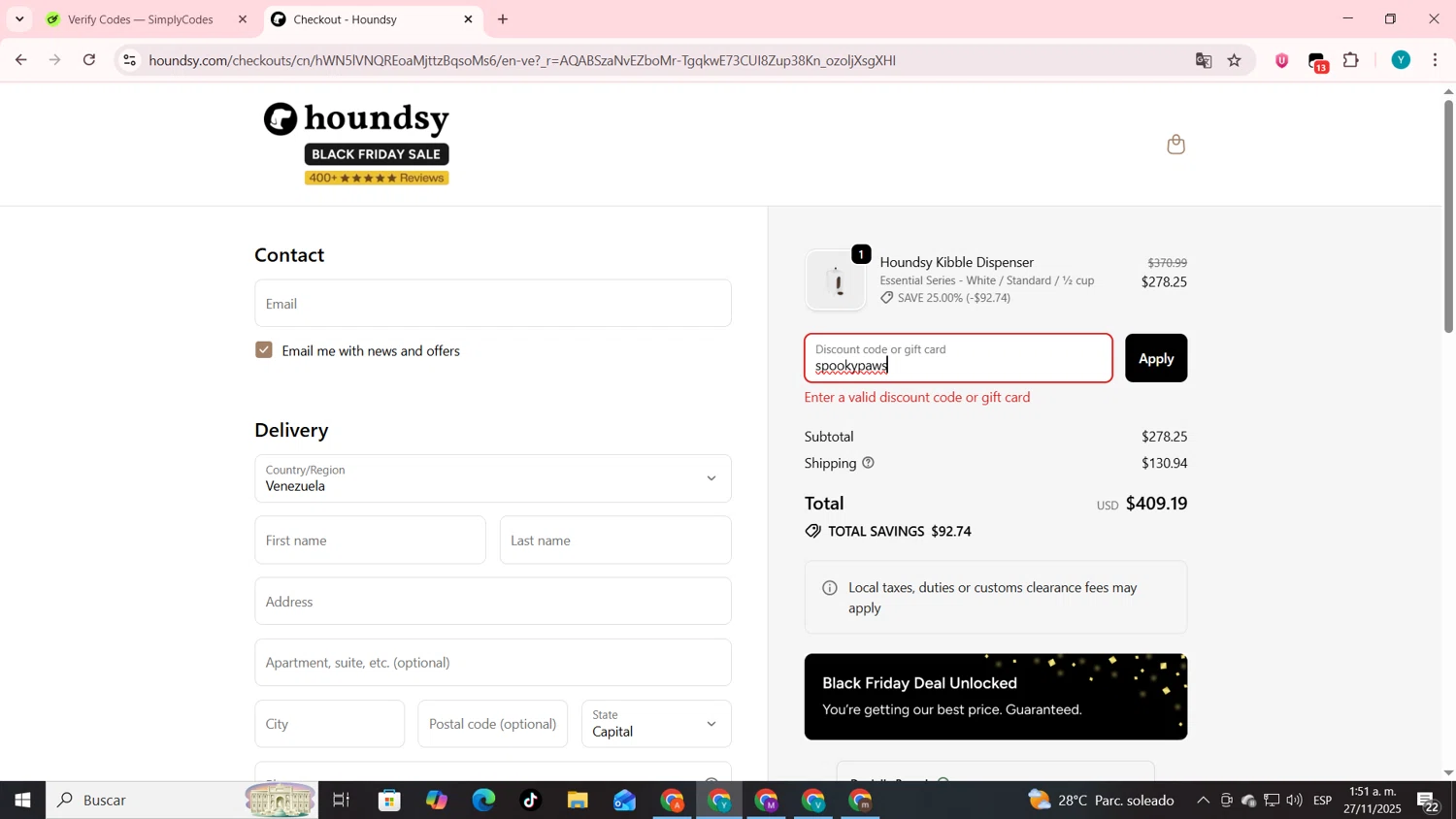Focus the Email input field
Viewport: 1456px width, 819px height.
pos(493,304)
